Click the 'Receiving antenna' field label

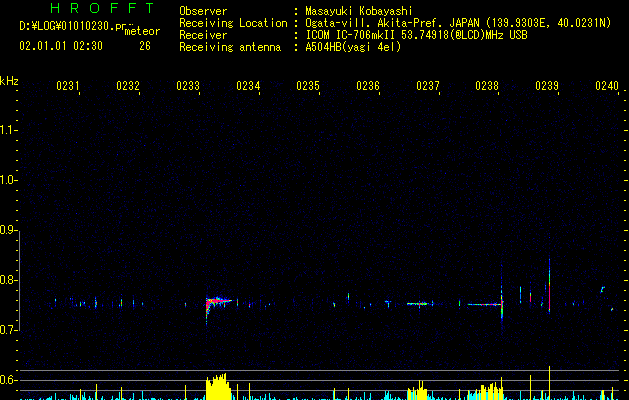click(230, 47)
